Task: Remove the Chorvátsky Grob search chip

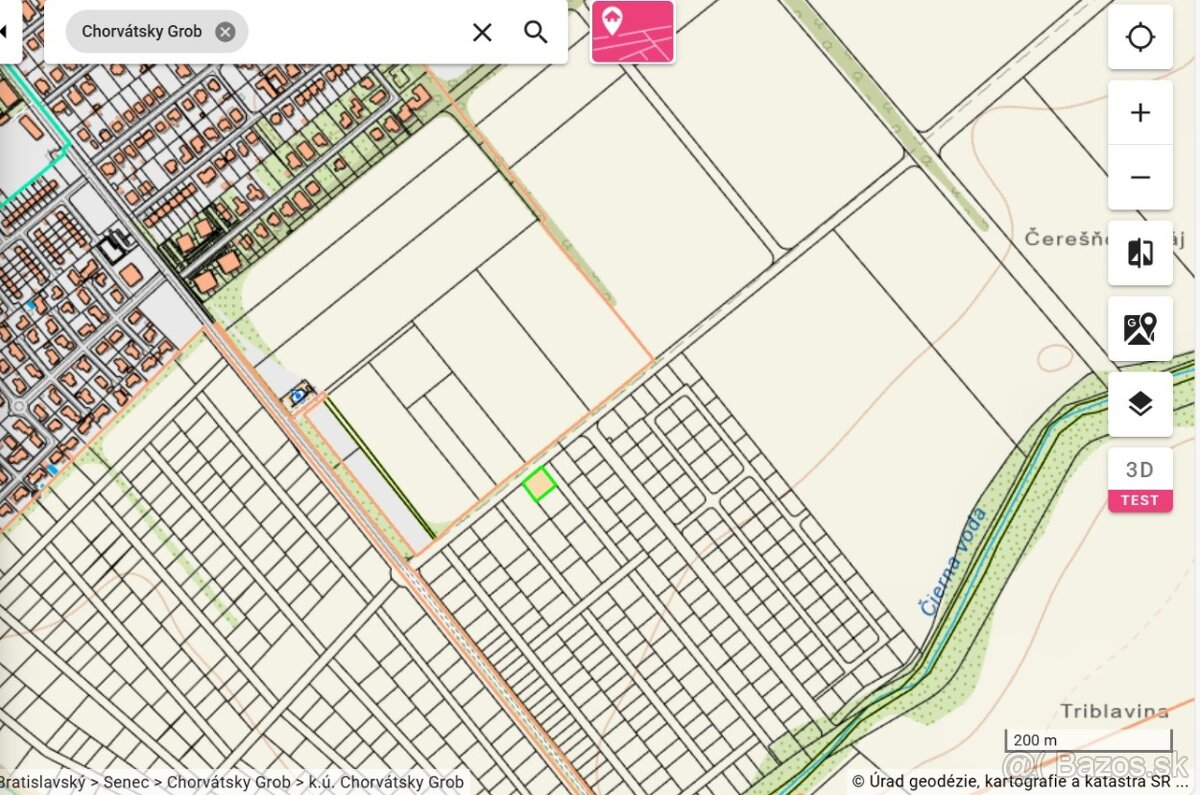Action: [226, 32]
